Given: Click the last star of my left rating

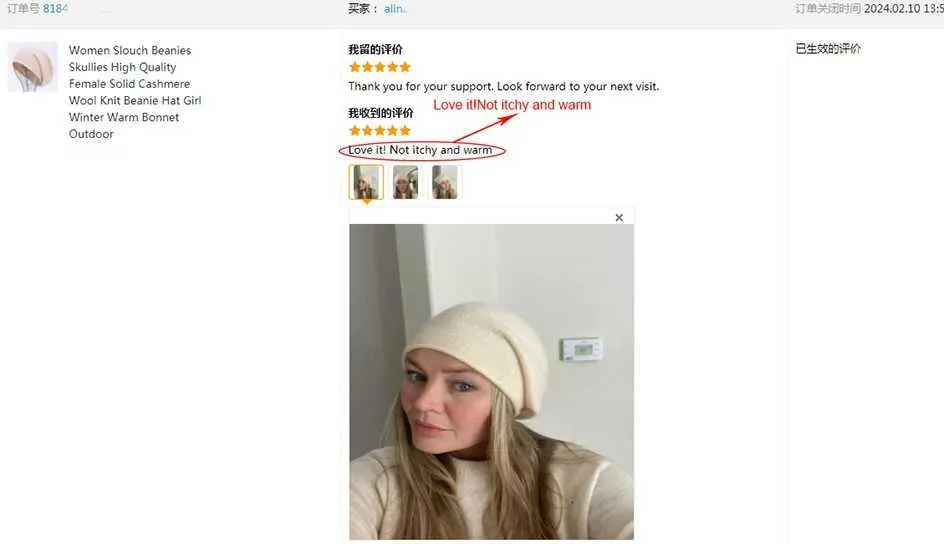Looking at the screenshot, I should point(405,67).
